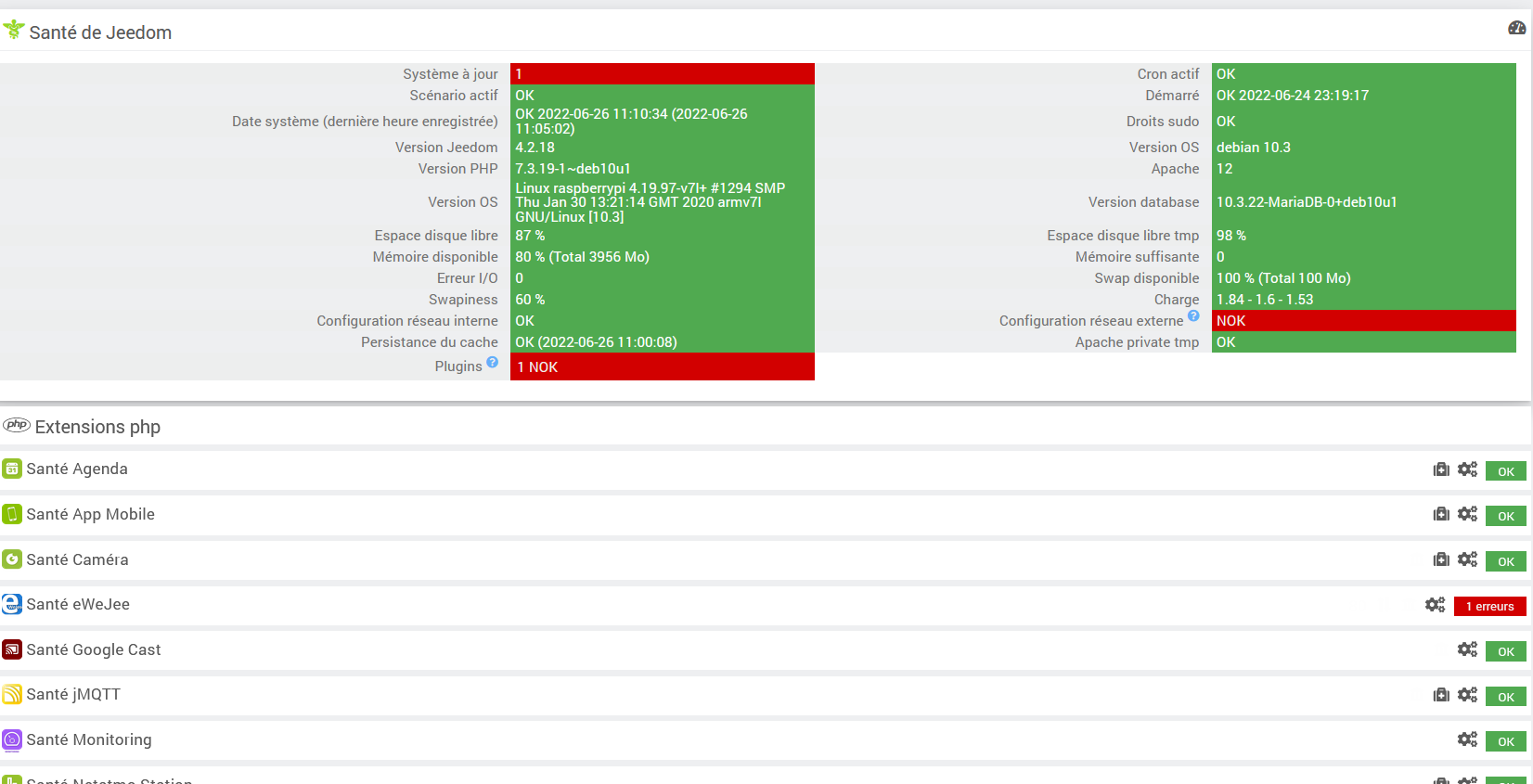This screenshot has width=1533, height=784.
Task: Expand the Santé Agenda section
Action: click(x=77, y=469)
